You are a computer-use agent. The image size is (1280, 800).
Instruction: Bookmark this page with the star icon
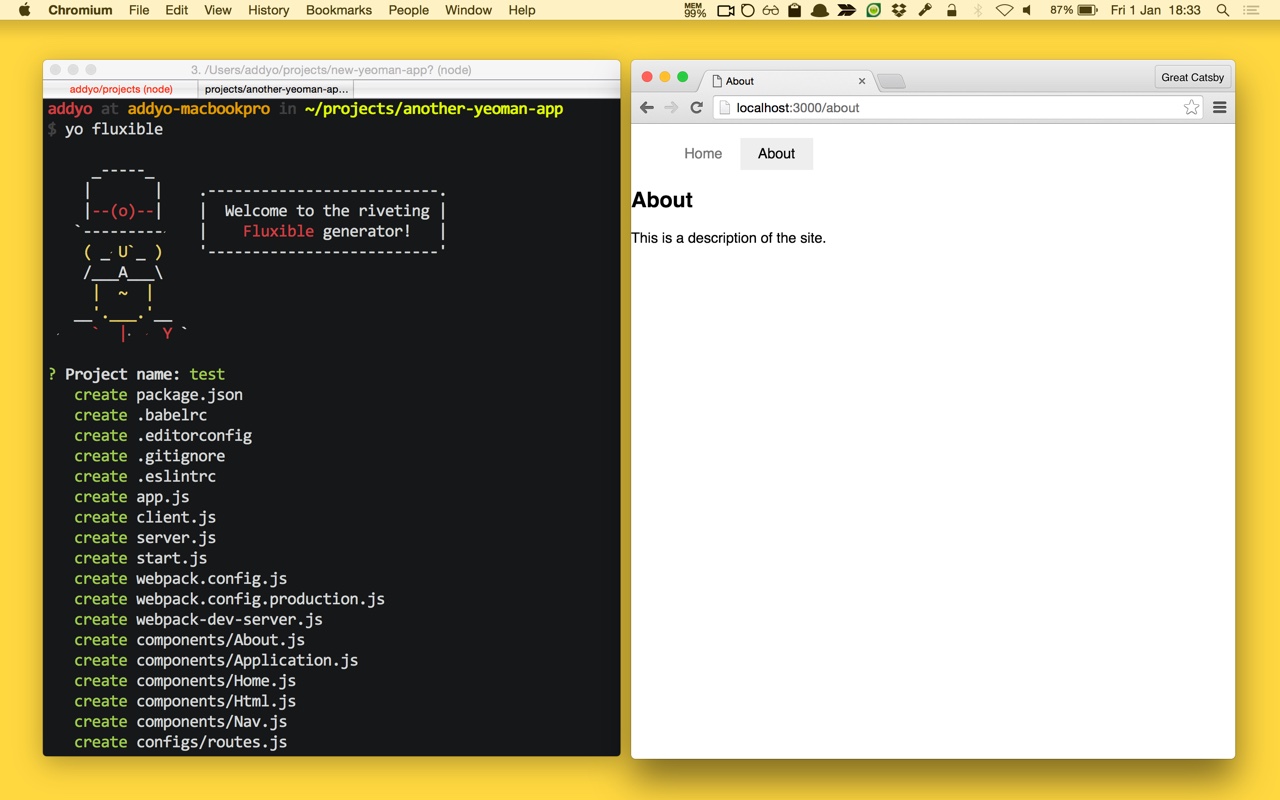pyautogui.click(x=1191, y=108)
